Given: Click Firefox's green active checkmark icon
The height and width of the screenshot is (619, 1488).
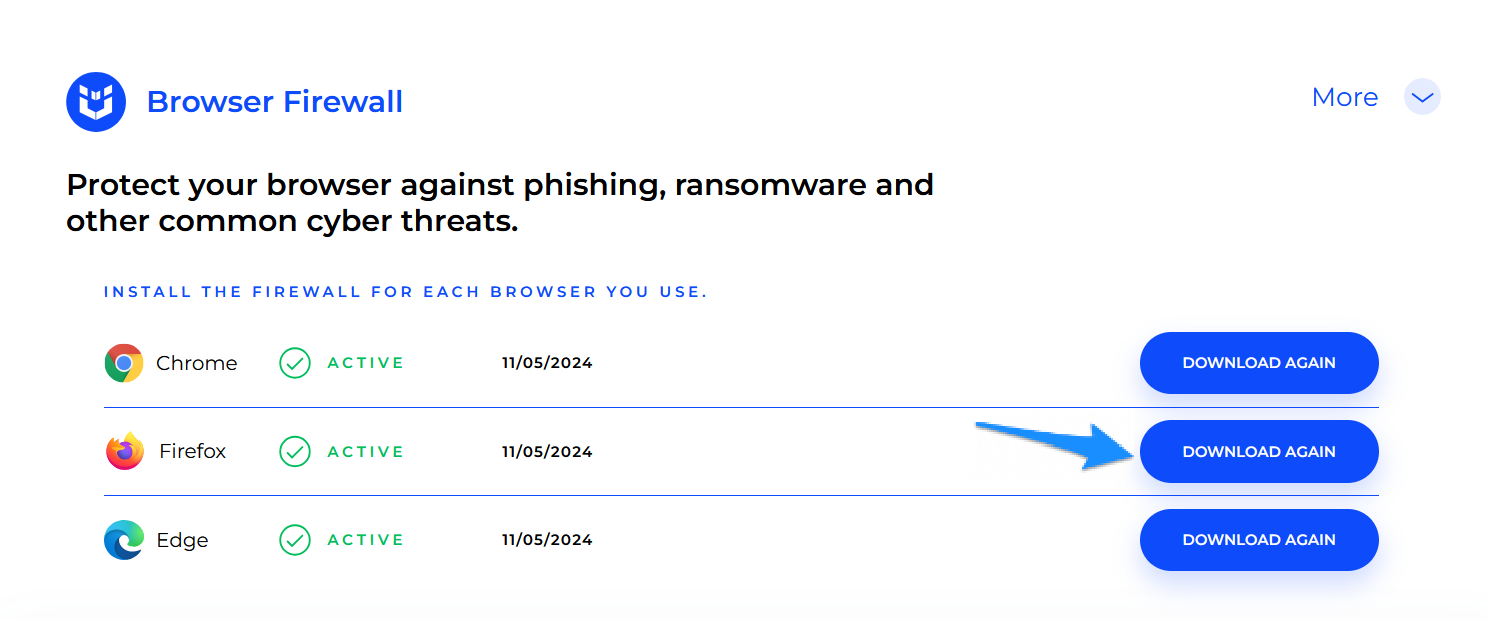Looking at the screenshot, I should pos(295,452).
